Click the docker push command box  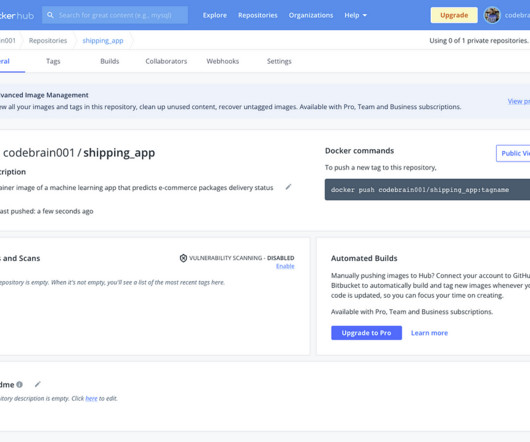point(427,190)
